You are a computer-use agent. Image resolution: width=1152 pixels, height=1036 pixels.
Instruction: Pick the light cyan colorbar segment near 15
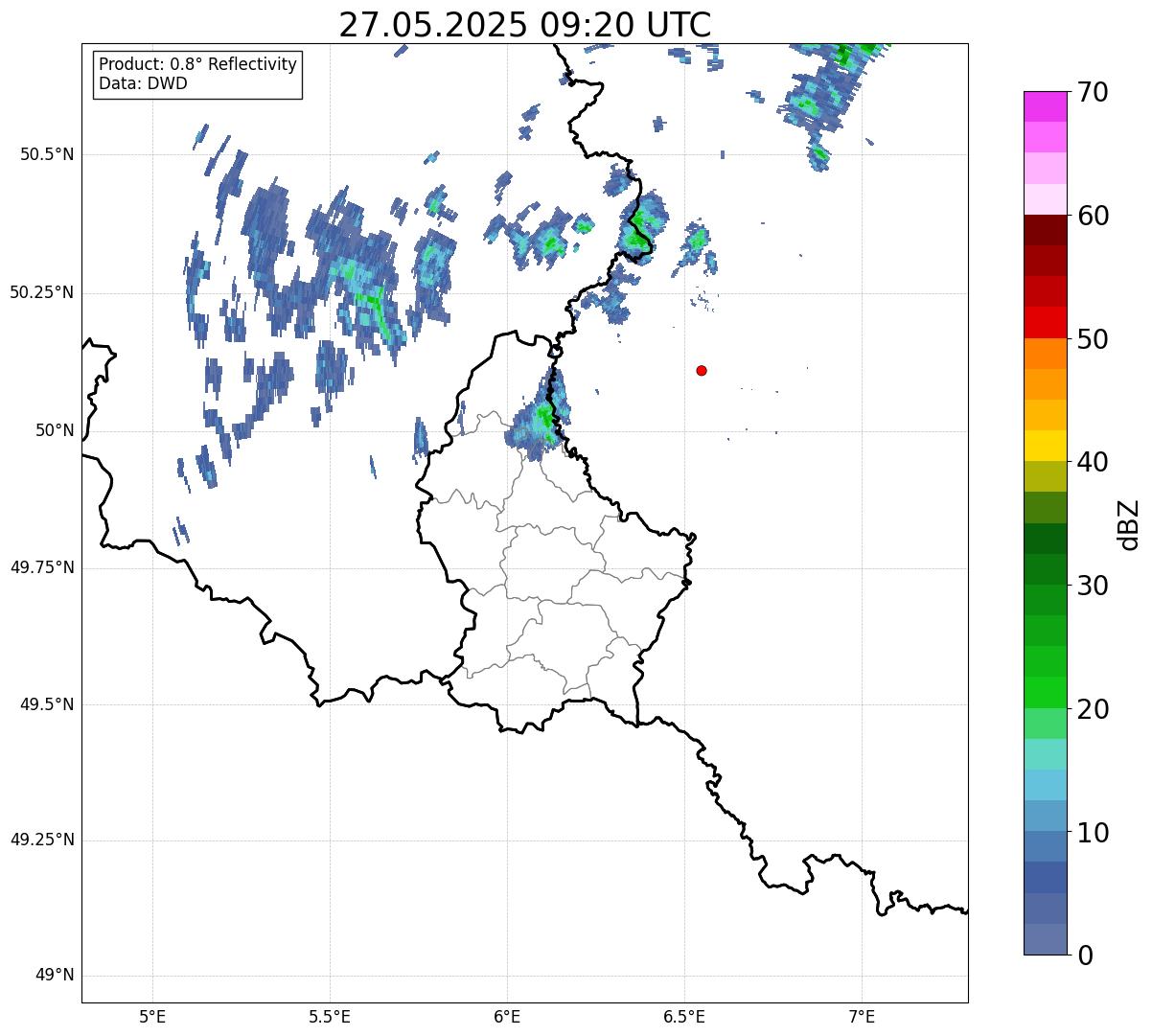[1045, 754]
